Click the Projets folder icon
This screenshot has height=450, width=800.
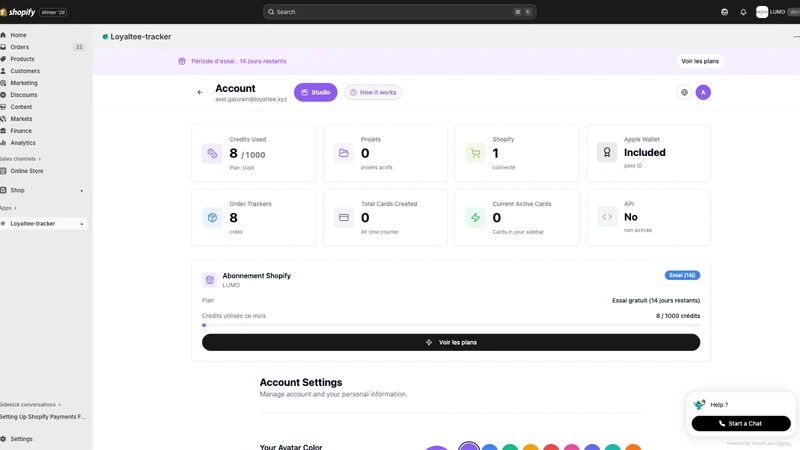click(344, 153)
